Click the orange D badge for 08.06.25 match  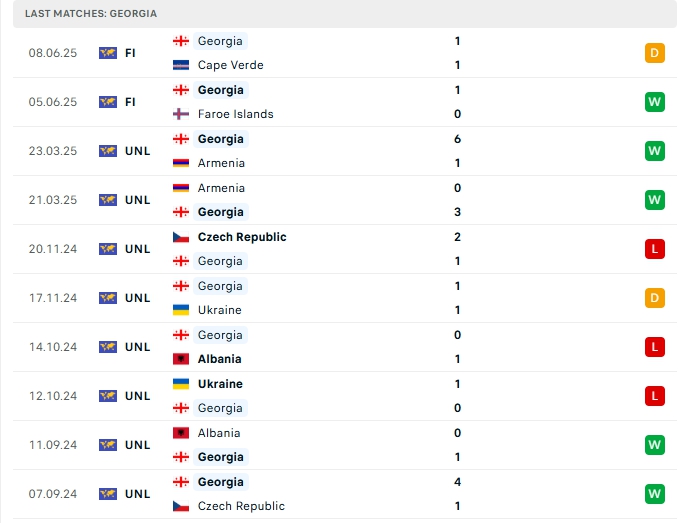(655, 53)
